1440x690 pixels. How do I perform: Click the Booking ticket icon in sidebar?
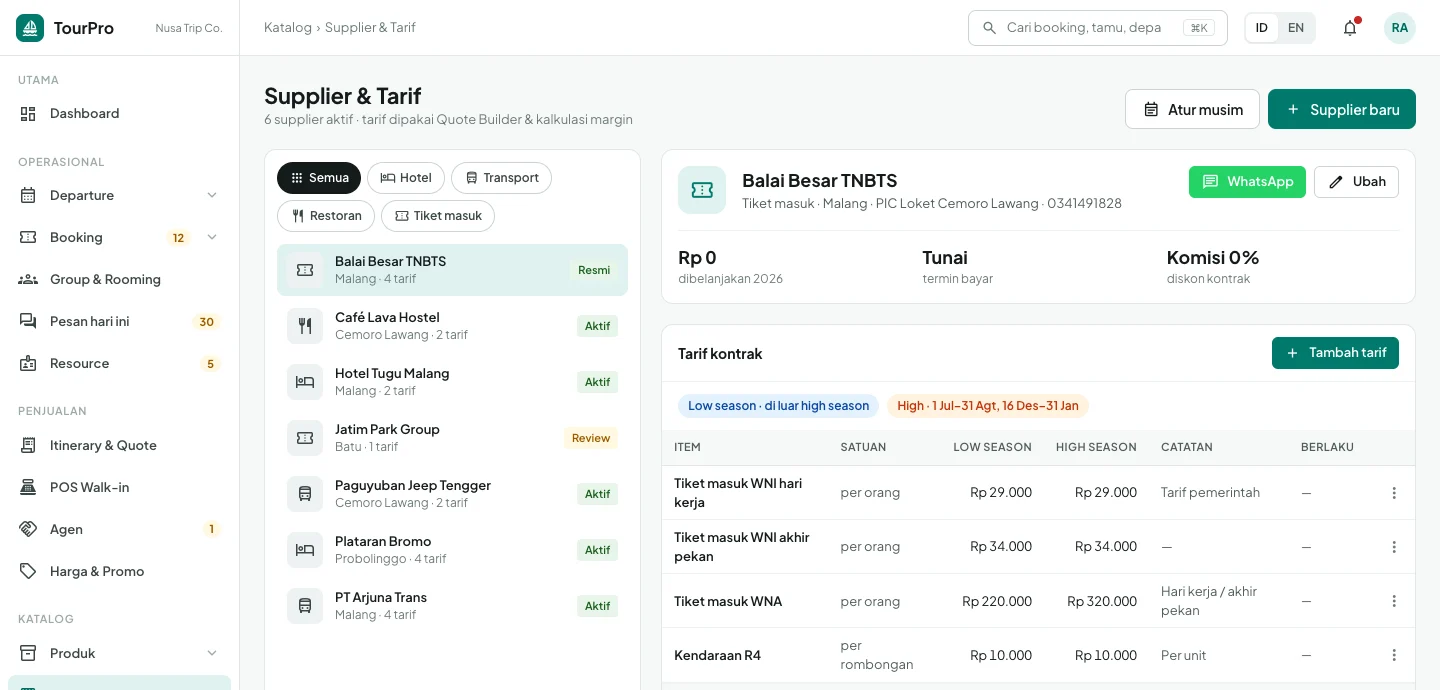(28, 238)
